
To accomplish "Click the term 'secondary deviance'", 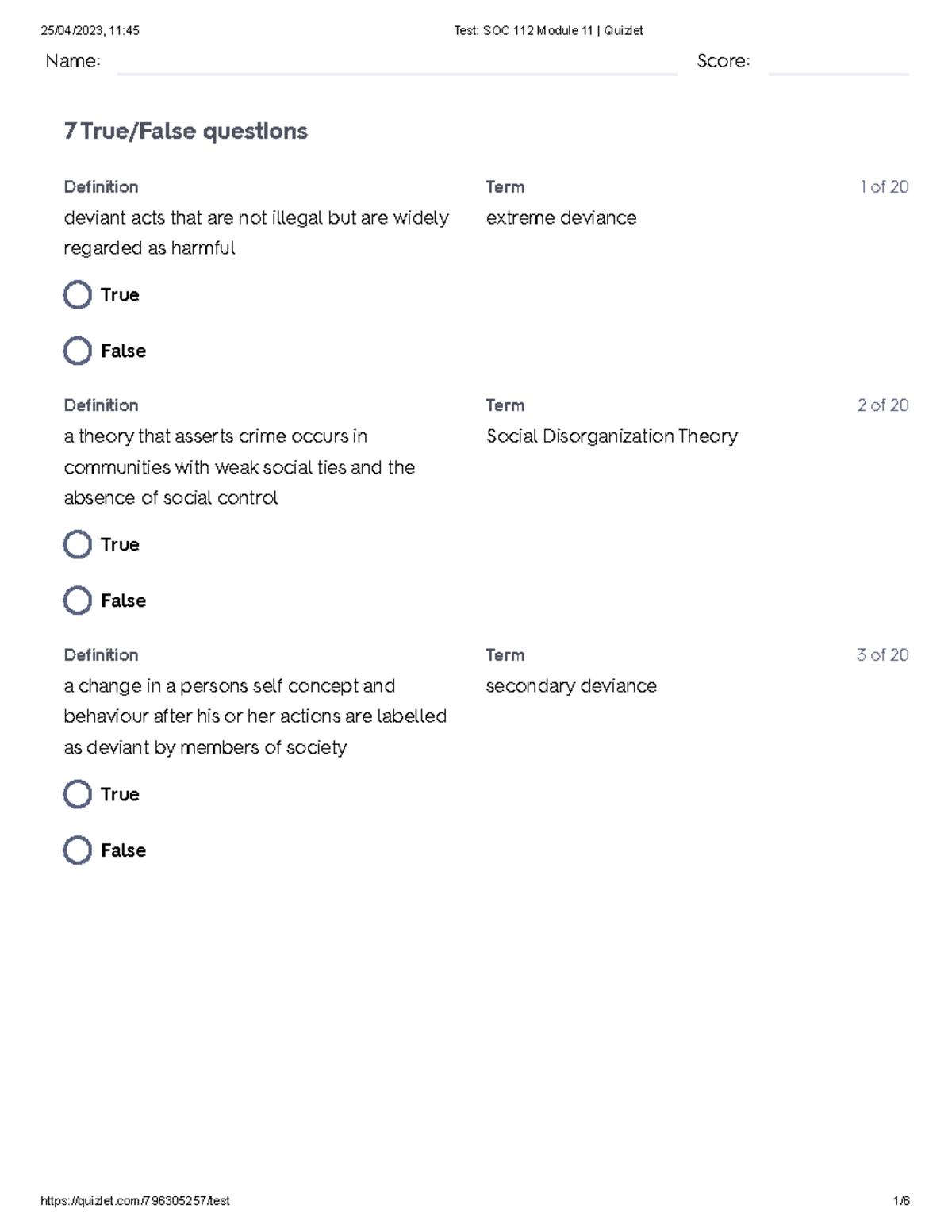I will tap(571, 686).
